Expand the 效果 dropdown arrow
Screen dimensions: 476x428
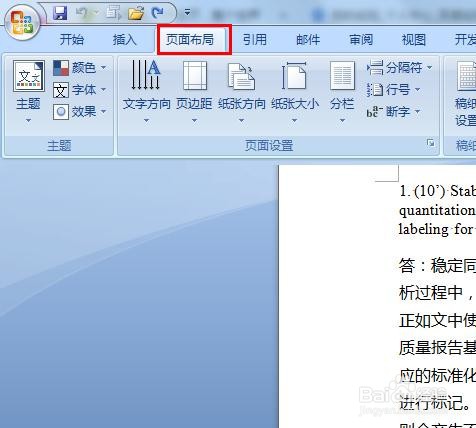tap(103, 112)
